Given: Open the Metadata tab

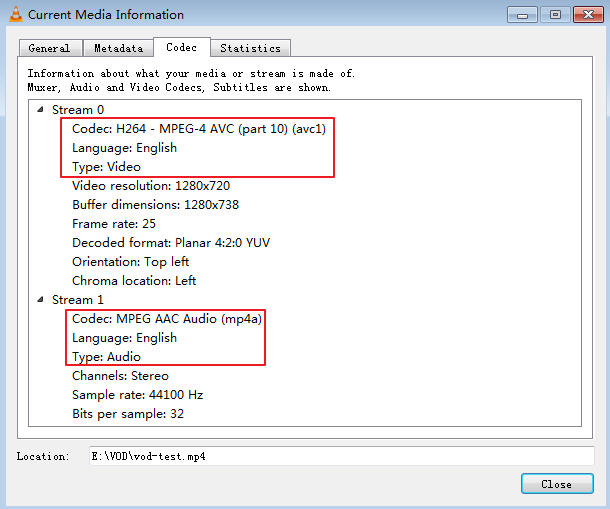Looking at the screenshot, I should [118, 48].
